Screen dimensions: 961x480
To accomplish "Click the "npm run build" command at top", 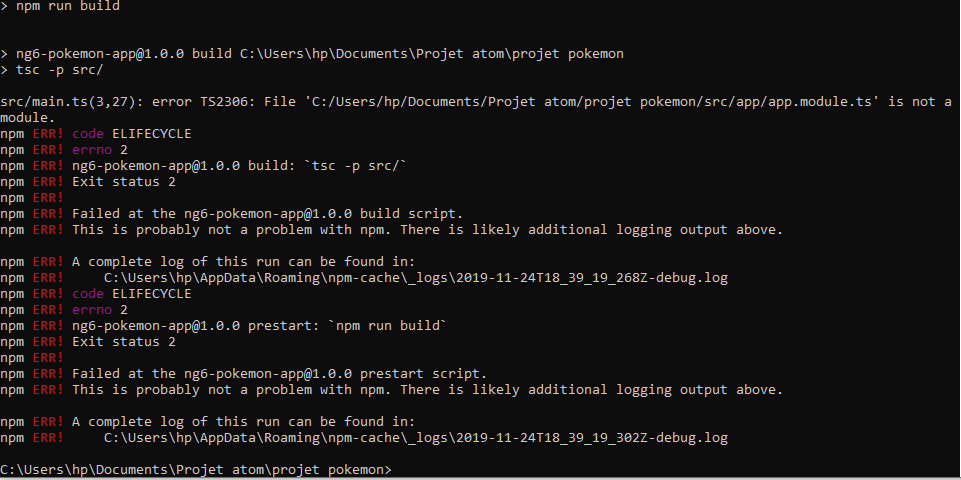I will [67, 6].
